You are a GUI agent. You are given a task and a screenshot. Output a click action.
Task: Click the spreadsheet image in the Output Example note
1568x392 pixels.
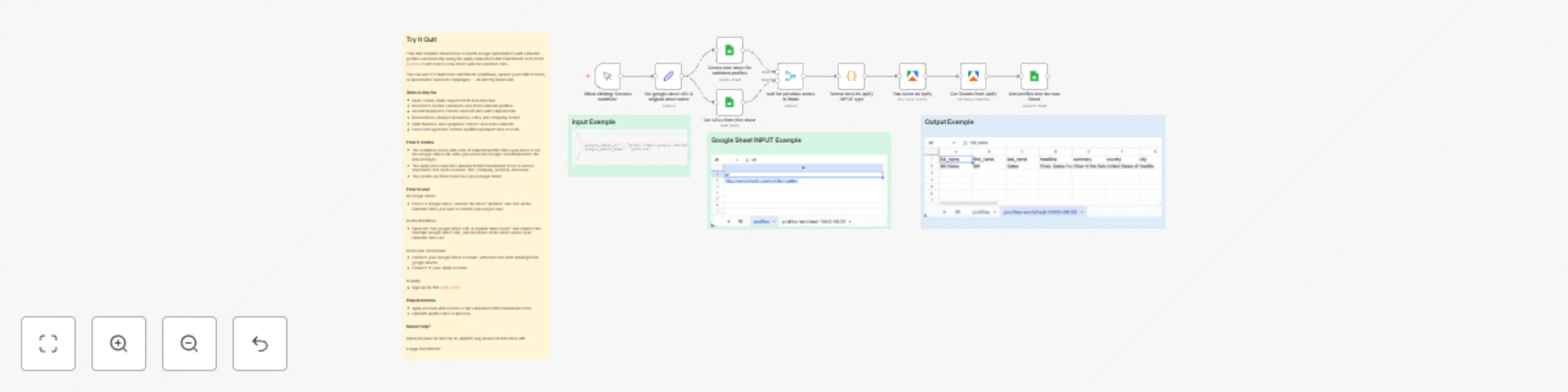tap(1043, 176)
